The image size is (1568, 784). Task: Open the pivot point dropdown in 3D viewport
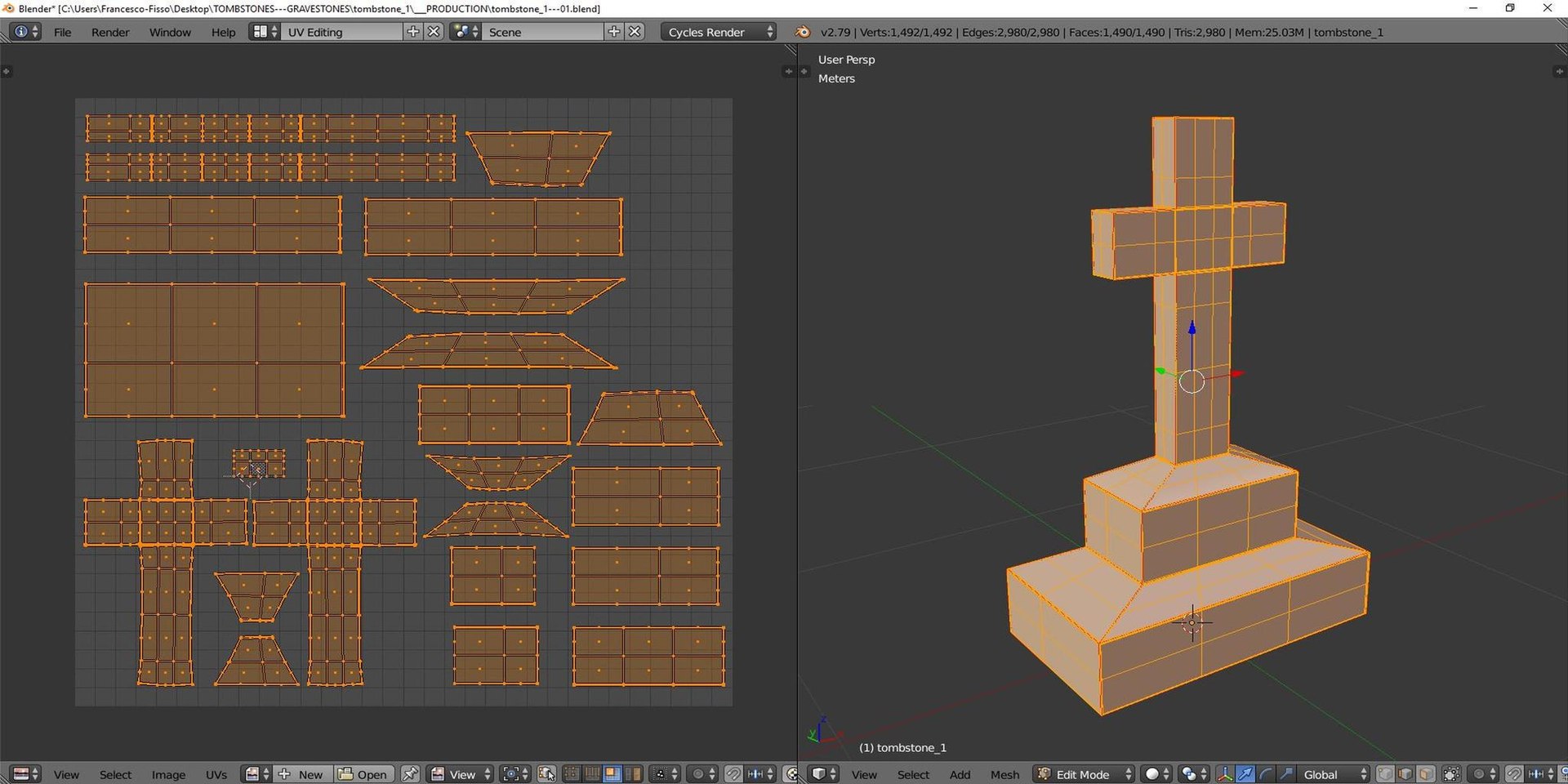pos(1193,773)
